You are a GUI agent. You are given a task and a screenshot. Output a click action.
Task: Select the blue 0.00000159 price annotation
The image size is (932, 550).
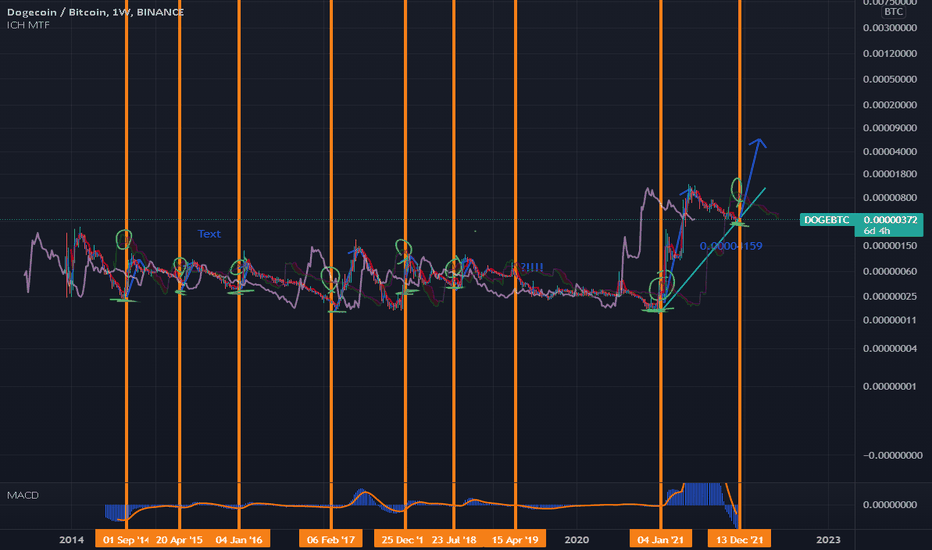731,246
